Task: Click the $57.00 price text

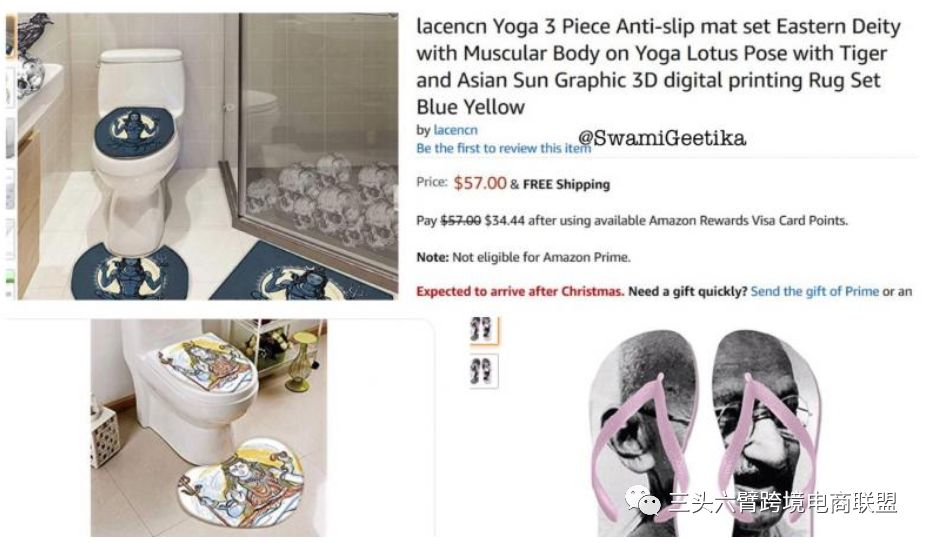Action: point(480,183)
